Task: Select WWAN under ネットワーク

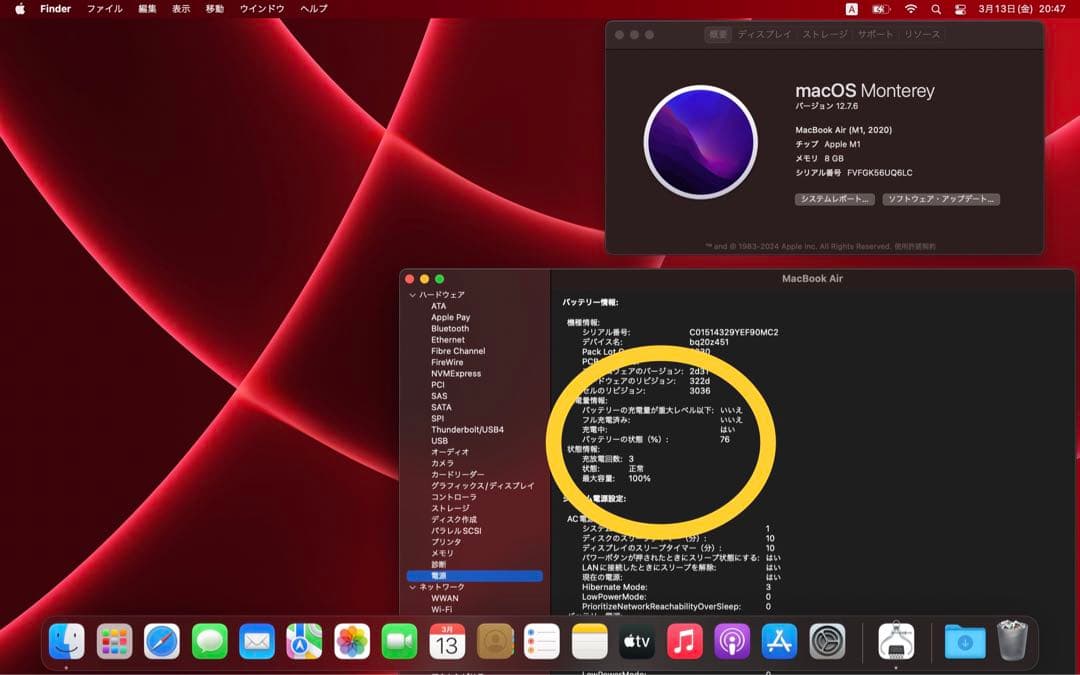Action: pos(445,598)
